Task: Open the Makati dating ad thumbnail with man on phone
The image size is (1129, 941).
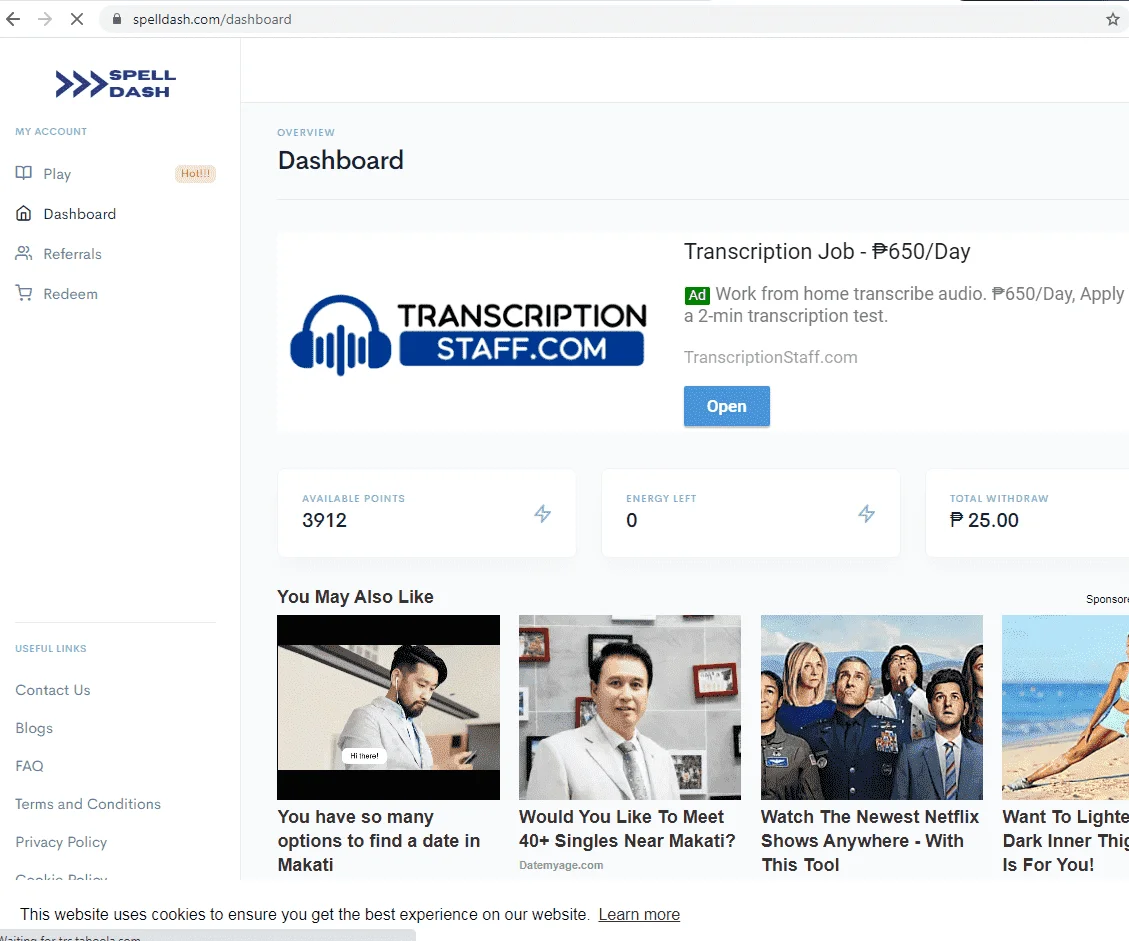Action: point(388,707)
